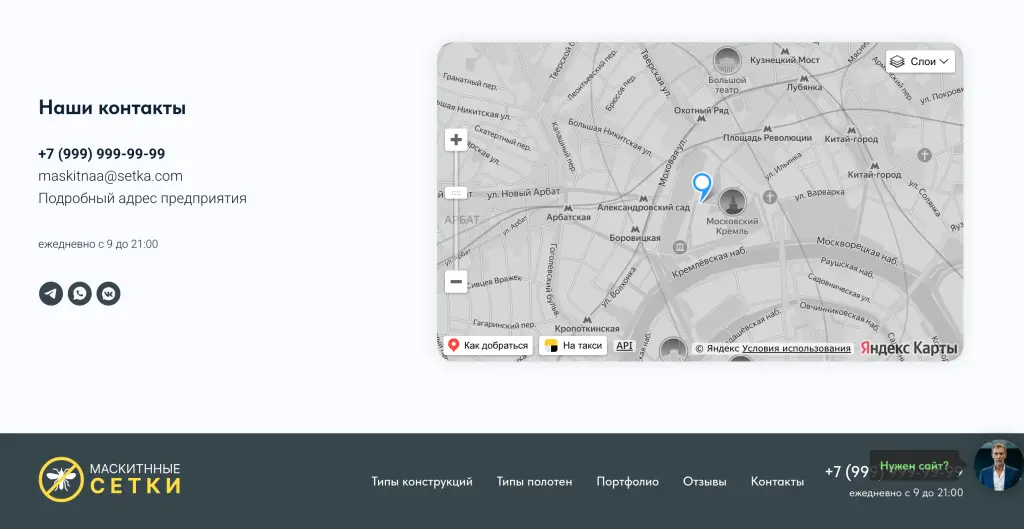Click the Как добраться button
The height and width of the screenshot is (529, 1024).
(x=488, y=345)
